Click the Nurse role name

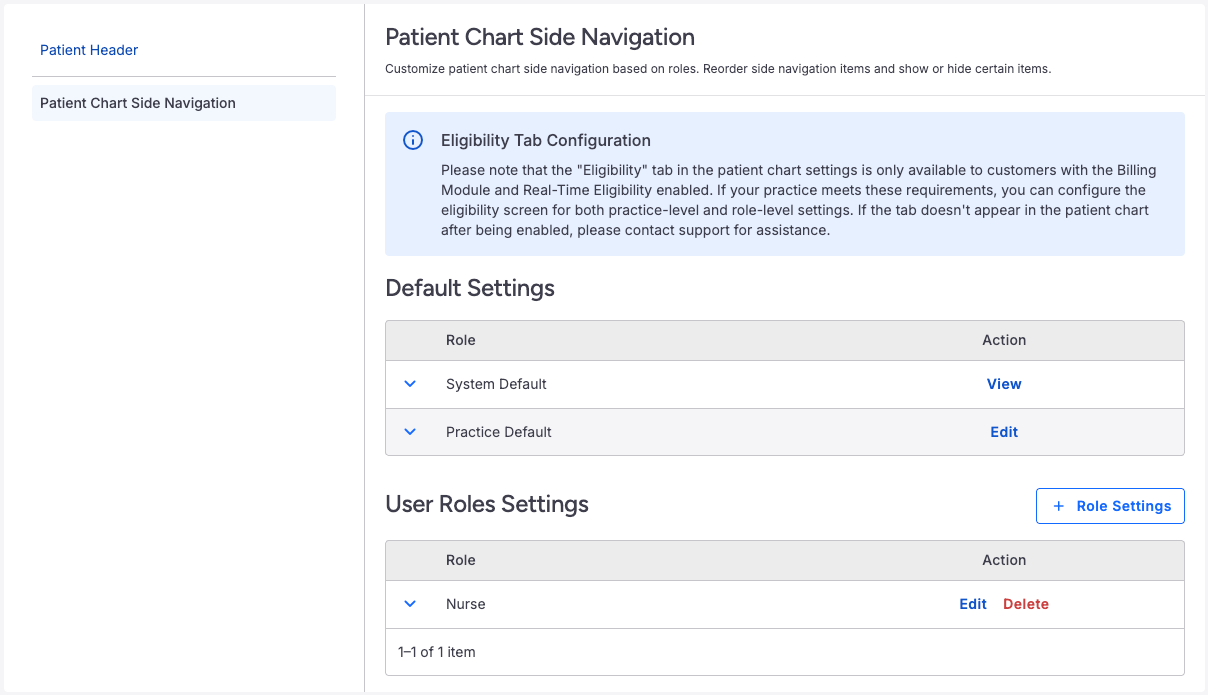point(466,604)
